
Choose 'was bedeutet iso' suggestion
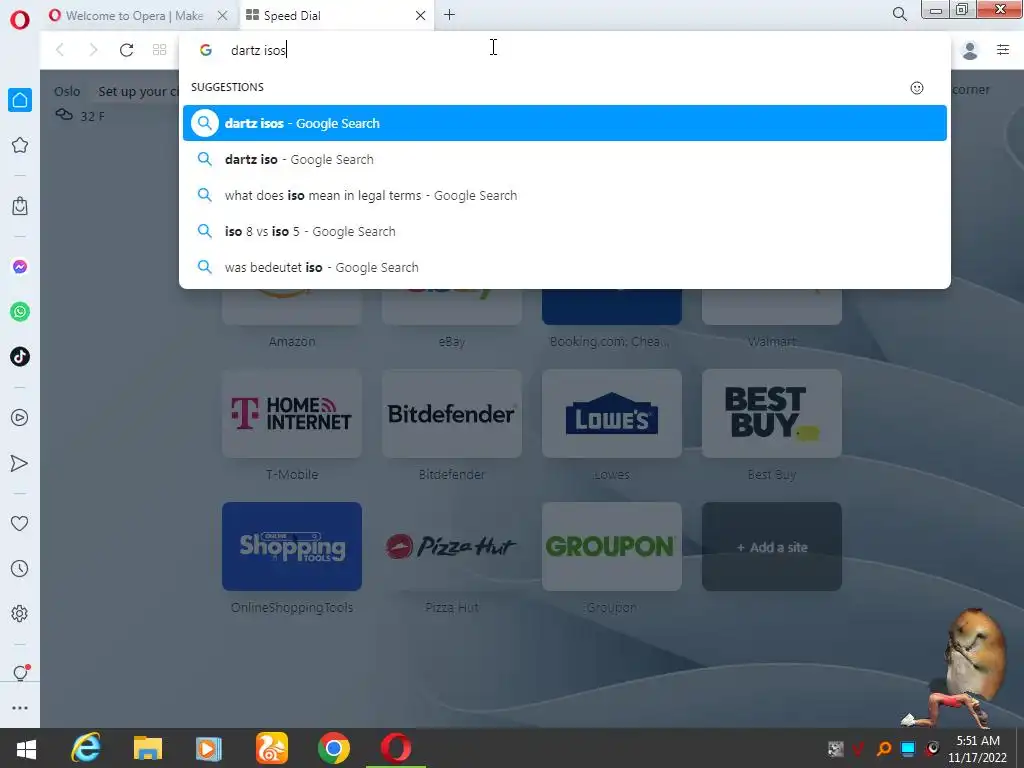[564, 266]
